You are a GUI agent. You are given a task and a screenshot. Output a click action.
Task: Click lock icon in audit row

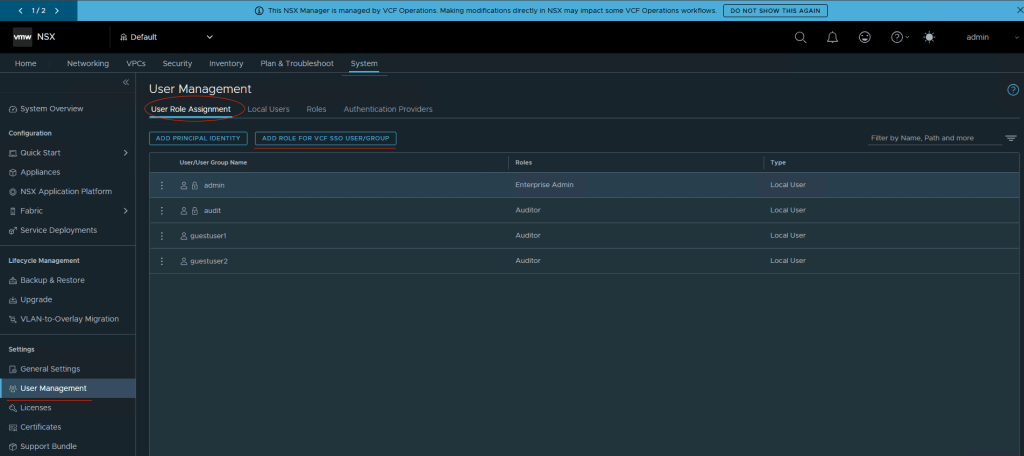click(x=195, y=210)
